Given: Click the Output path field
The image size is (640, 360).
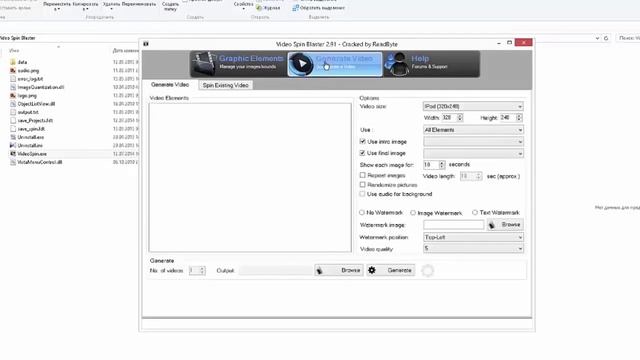Looking at the screenshot, I should tap(276, 270).
